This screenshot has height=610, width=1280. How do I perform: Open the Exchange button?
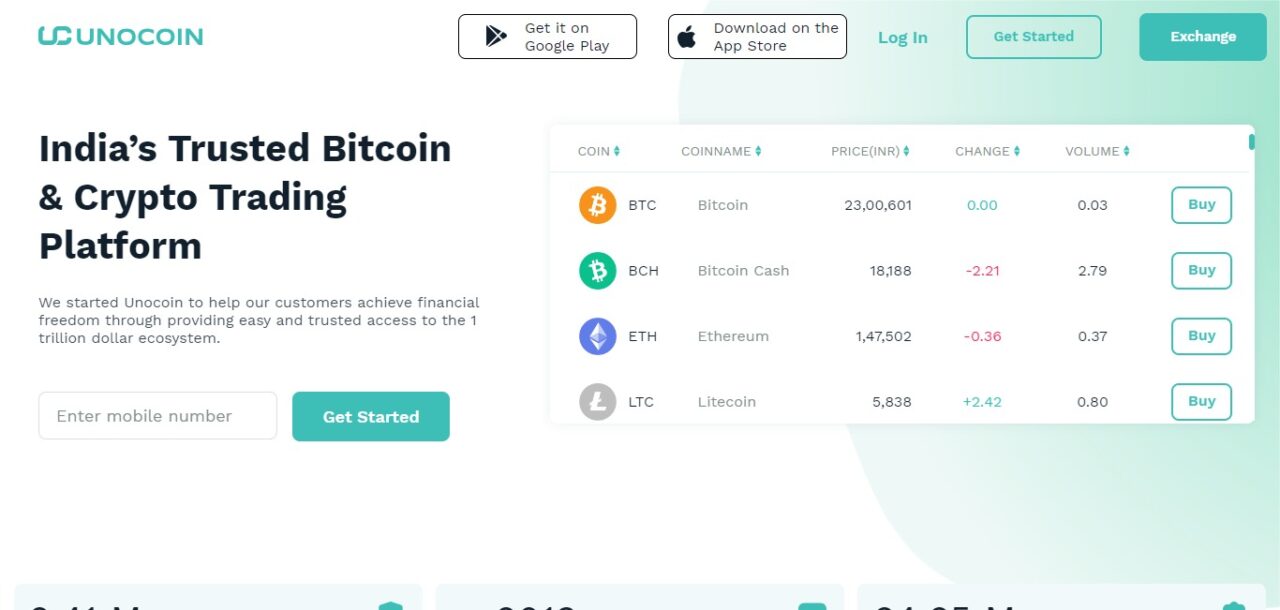click(x=1203, y=37)
